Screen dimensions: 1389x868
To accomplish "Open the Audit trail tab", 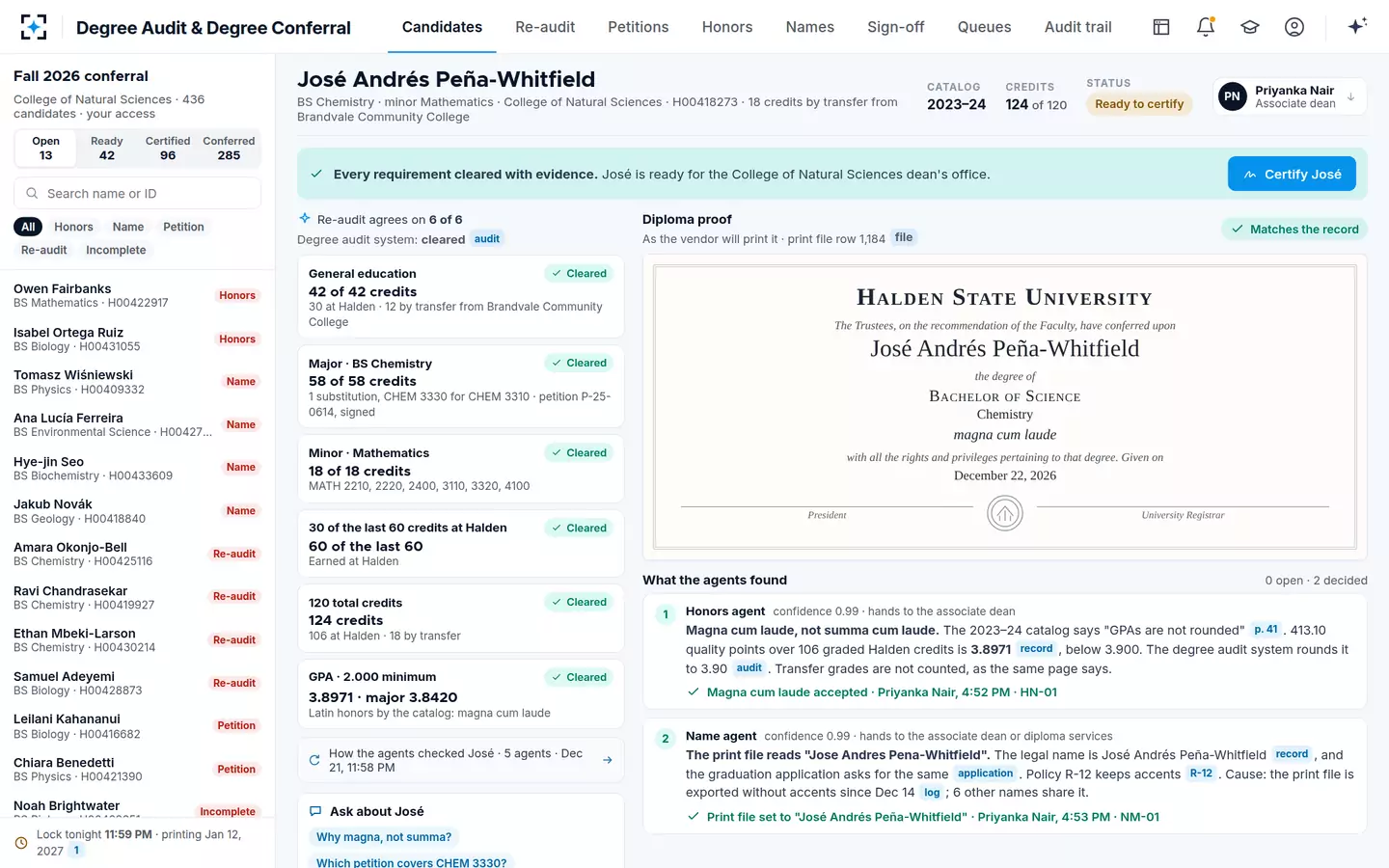I will [1078, 27].
